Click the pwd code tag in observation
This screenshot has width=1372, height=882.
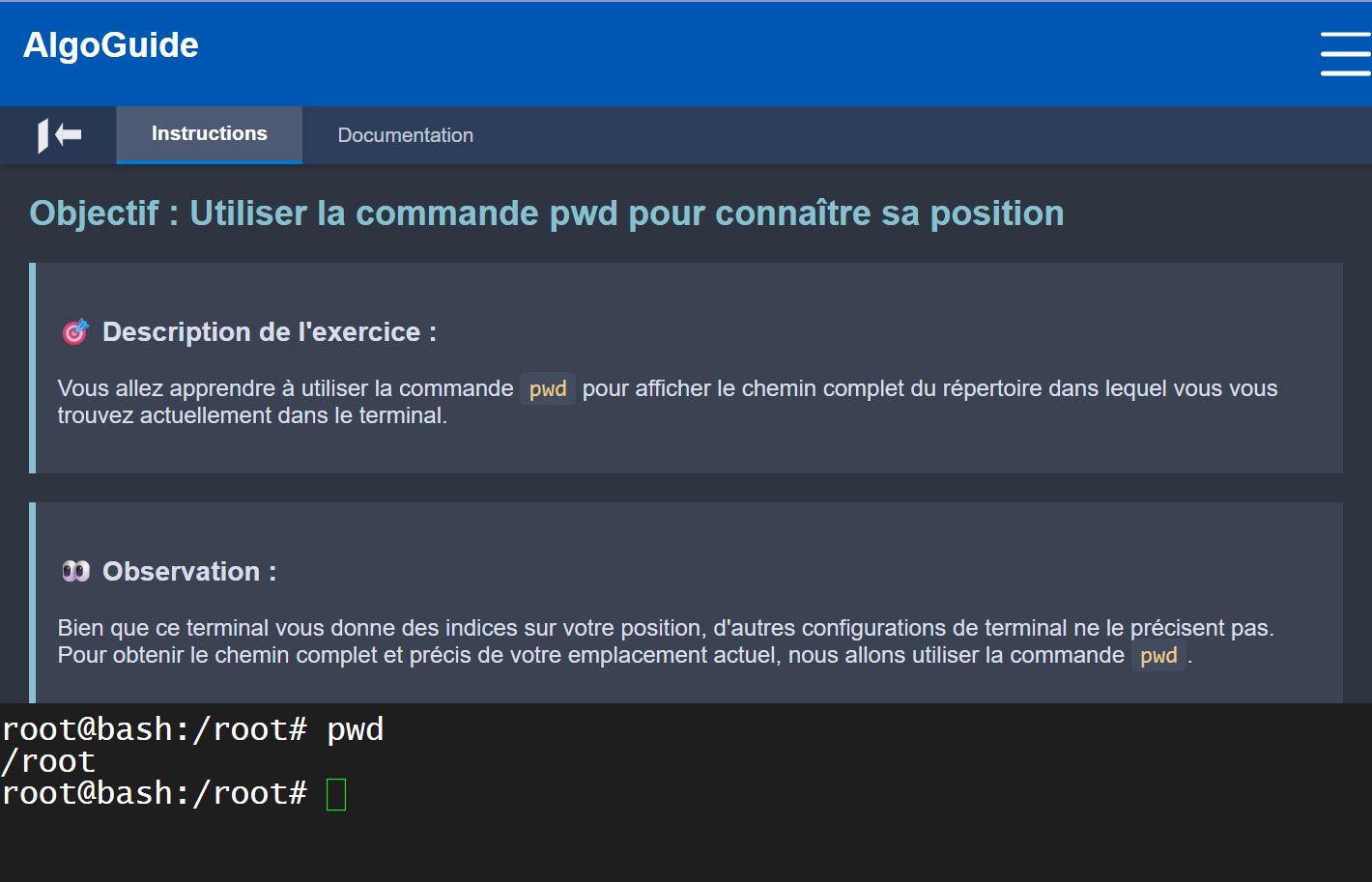(1158, 655)
